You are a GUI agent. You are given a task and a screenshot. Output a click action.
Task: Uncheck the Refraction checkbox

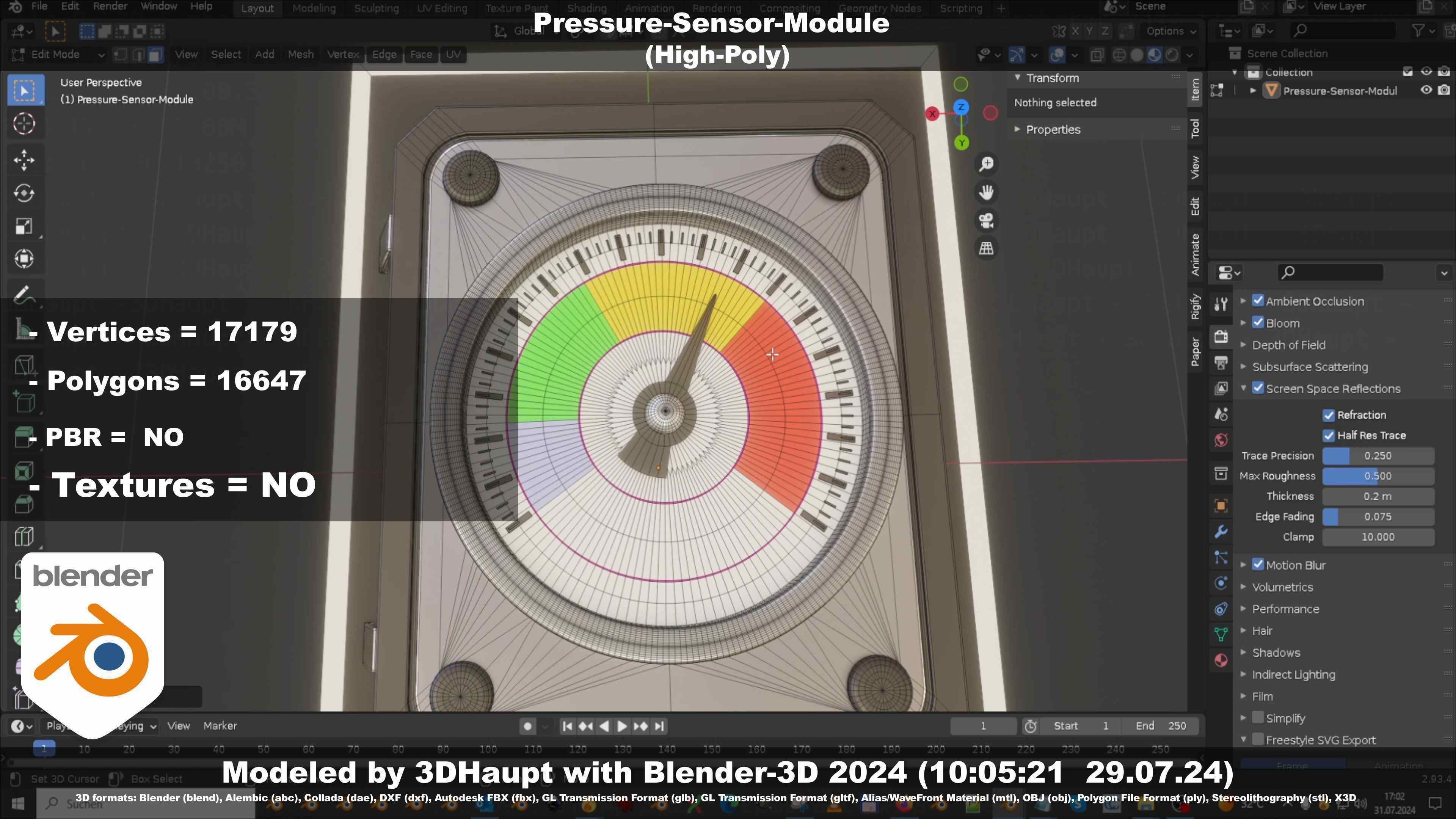1328,416
